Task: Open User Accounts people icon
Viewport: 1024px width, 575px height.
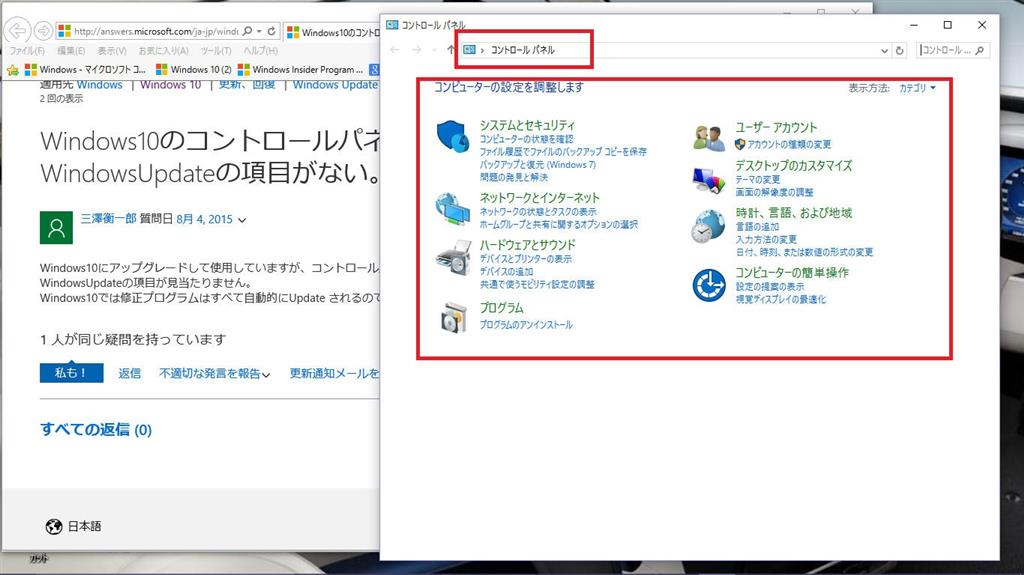Action: (709, 137)
